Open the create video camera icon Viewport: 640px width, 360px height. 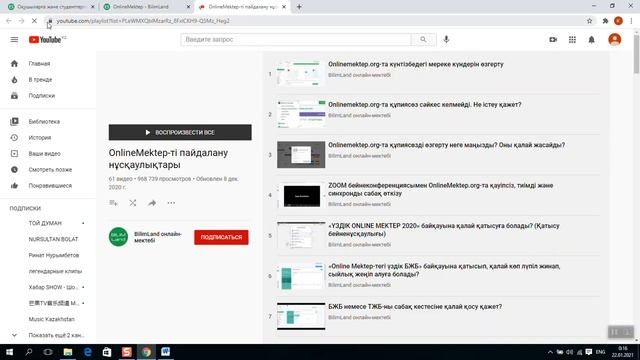(553, 40)
